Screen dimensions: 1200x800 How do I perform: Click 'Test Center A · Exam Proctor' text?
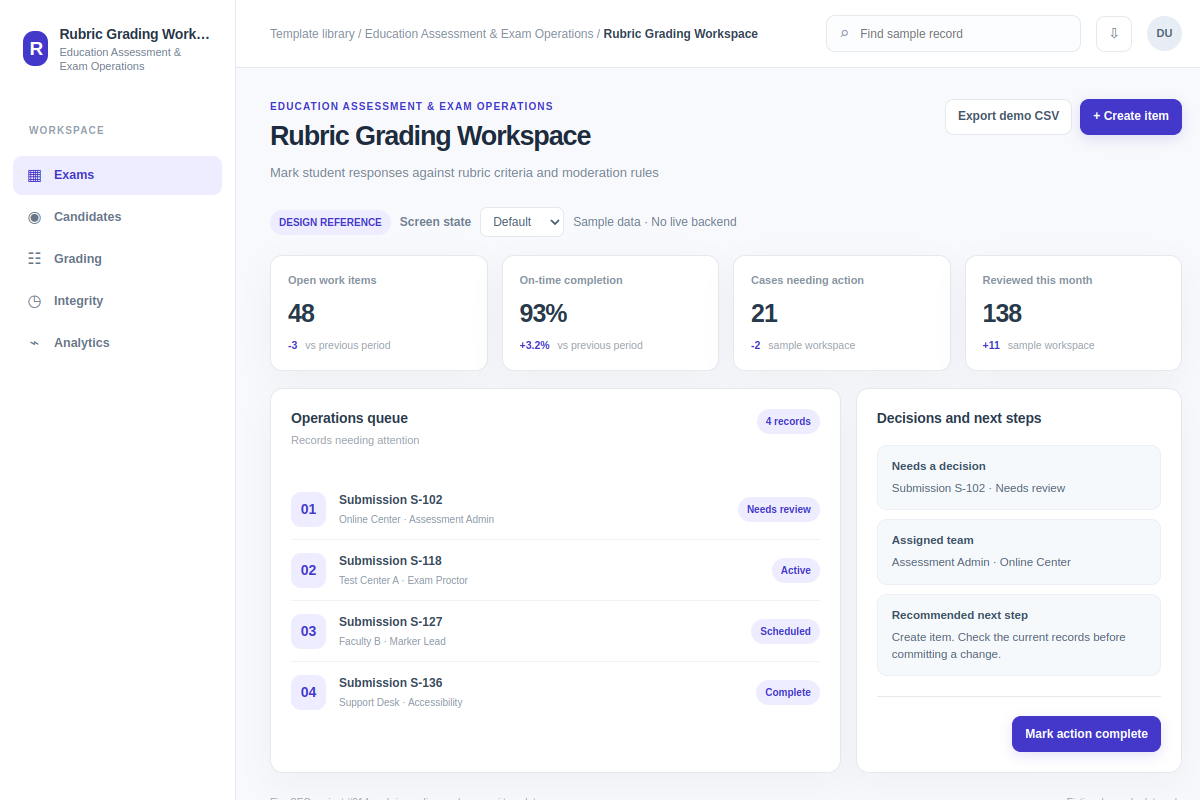tap(404, 581)
